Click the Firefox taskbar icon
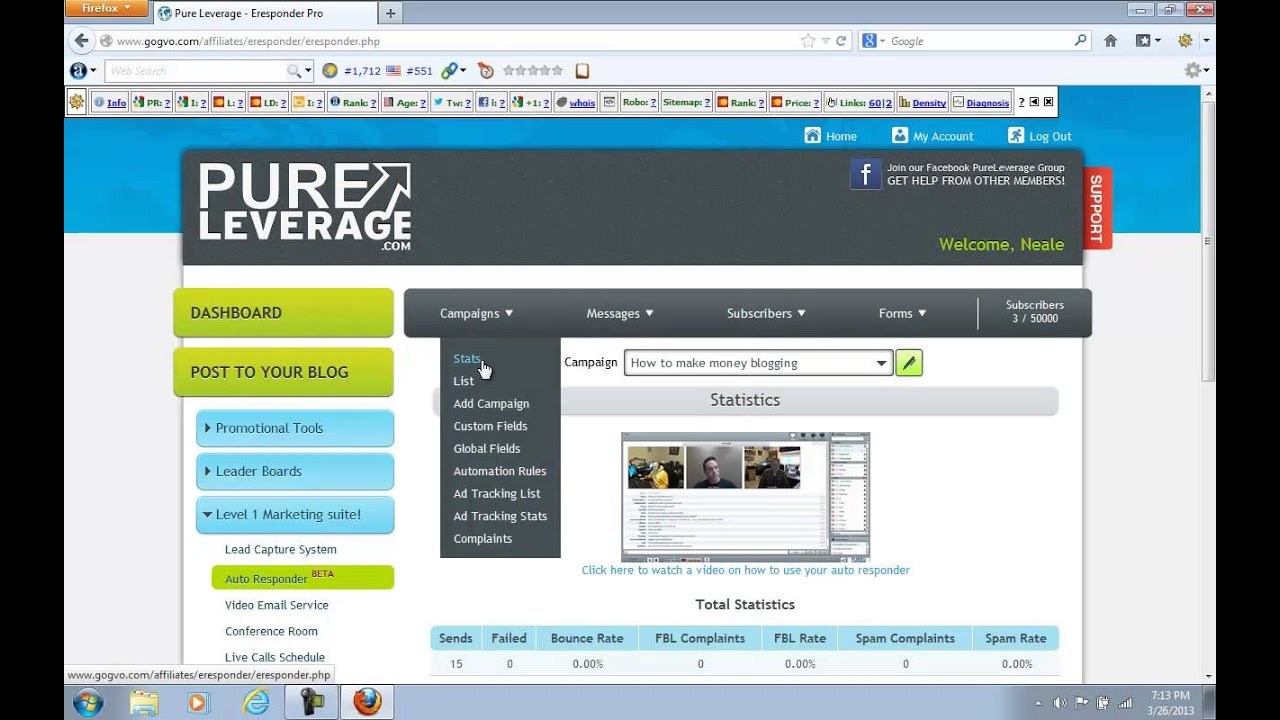1280x720 pixels. point(367,702)
